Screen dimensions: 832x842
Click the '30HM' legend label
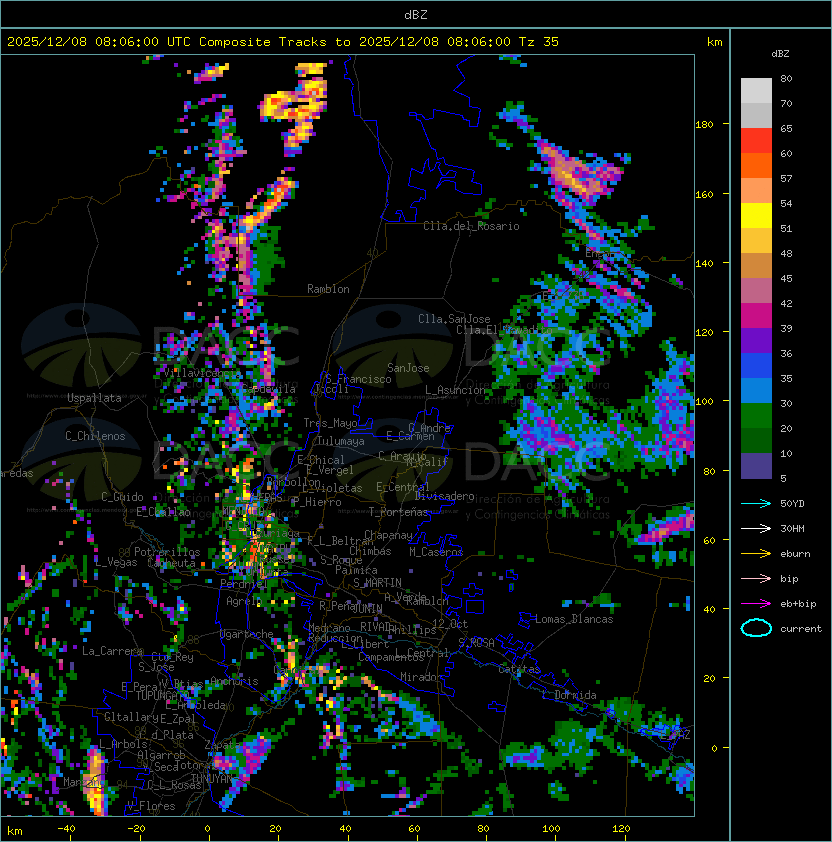792,528
